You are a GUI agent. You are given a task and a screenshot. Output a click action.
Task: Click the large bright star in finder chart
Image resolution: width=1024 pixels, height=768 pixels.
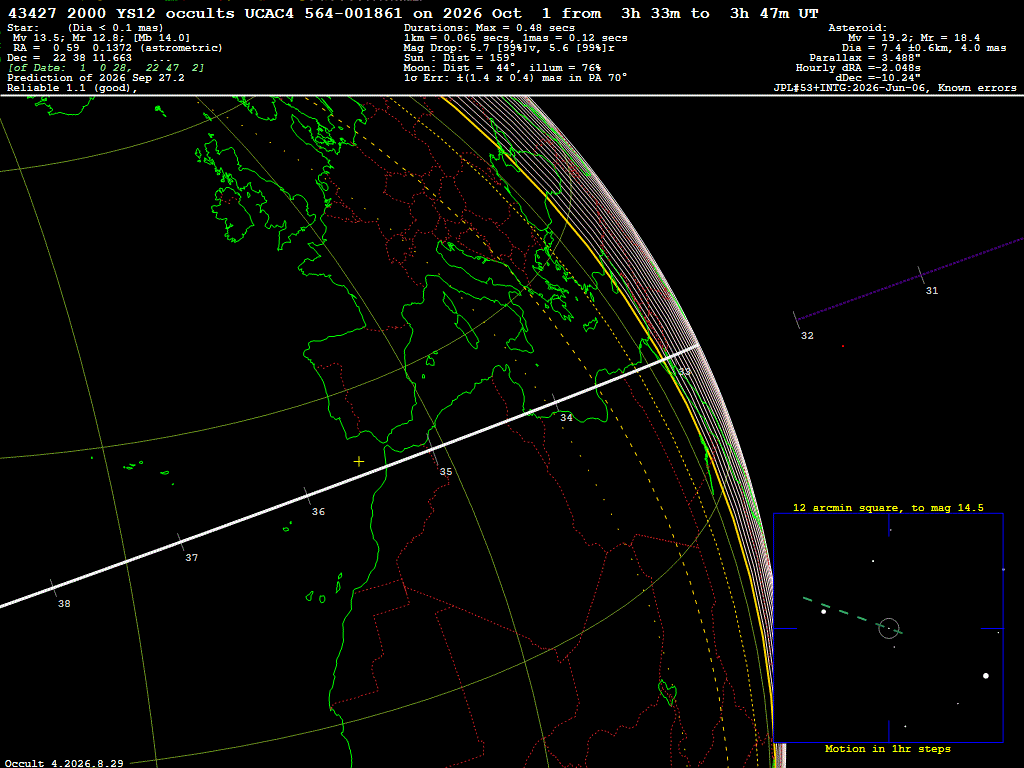[x=985, y=676]
